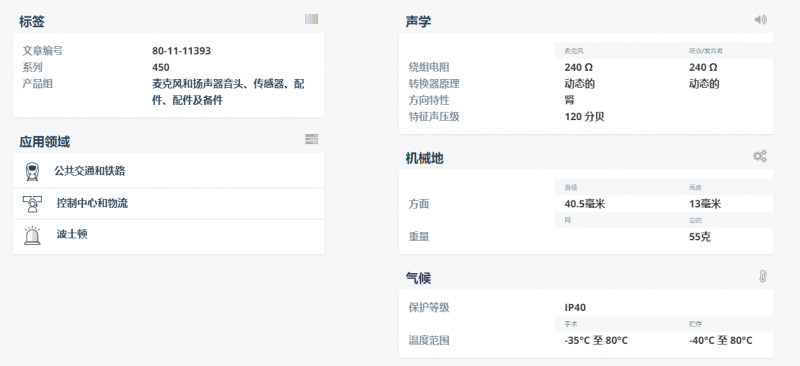Image resolution: width=800 pixels, height=366 pixels.
Task: Click the IP40 protection rating value
Action: click(575, 307)
